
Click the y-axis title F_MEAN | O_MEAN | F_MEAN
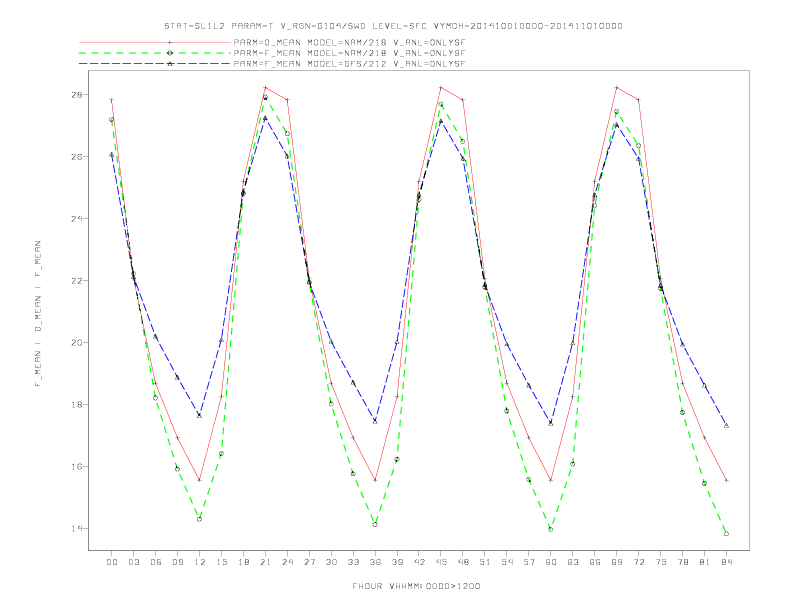(38, 314)
